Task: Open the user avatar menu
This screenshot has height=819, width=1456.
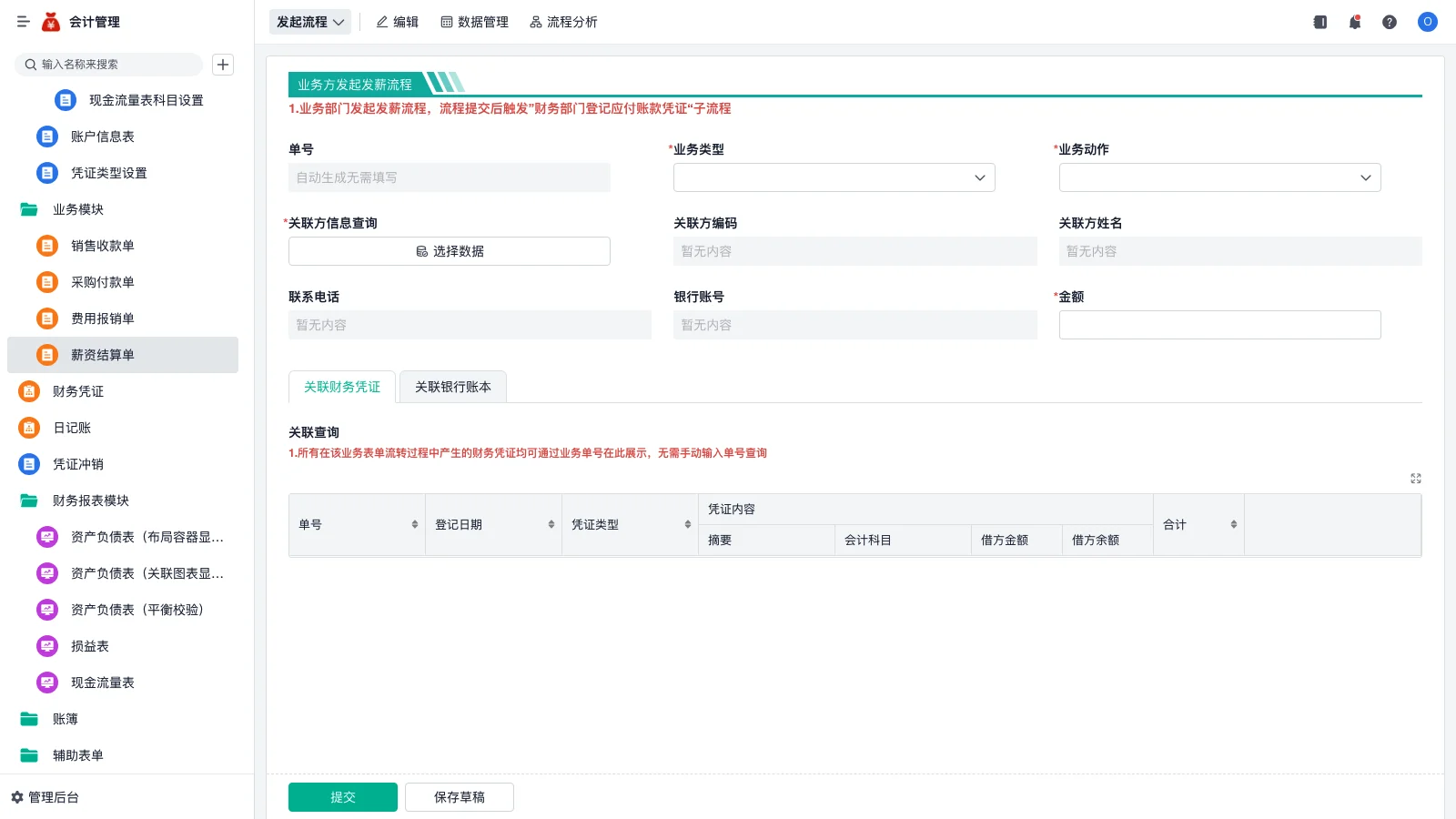Action: click(x=1428, y=22)
